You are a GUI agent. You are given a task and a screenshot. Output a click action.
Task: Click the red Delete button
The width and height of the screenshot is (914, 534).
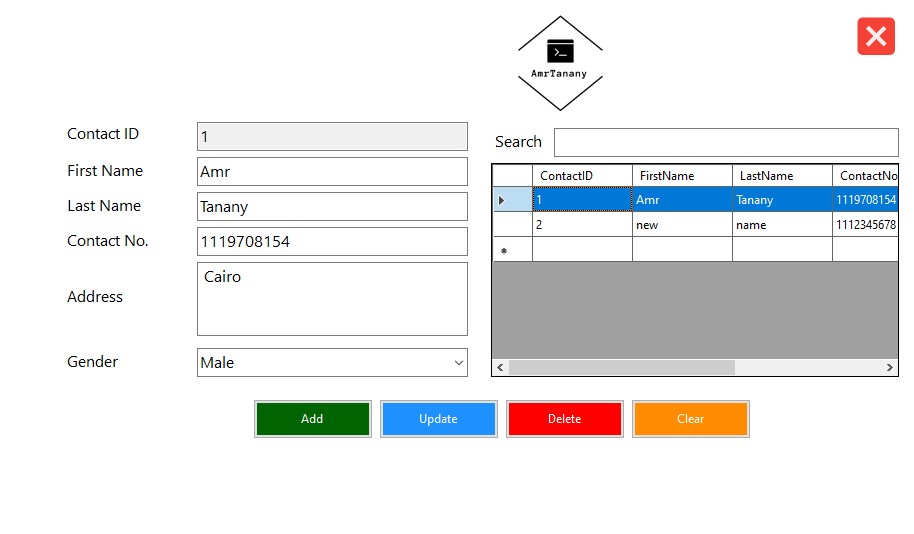(564, 419)
